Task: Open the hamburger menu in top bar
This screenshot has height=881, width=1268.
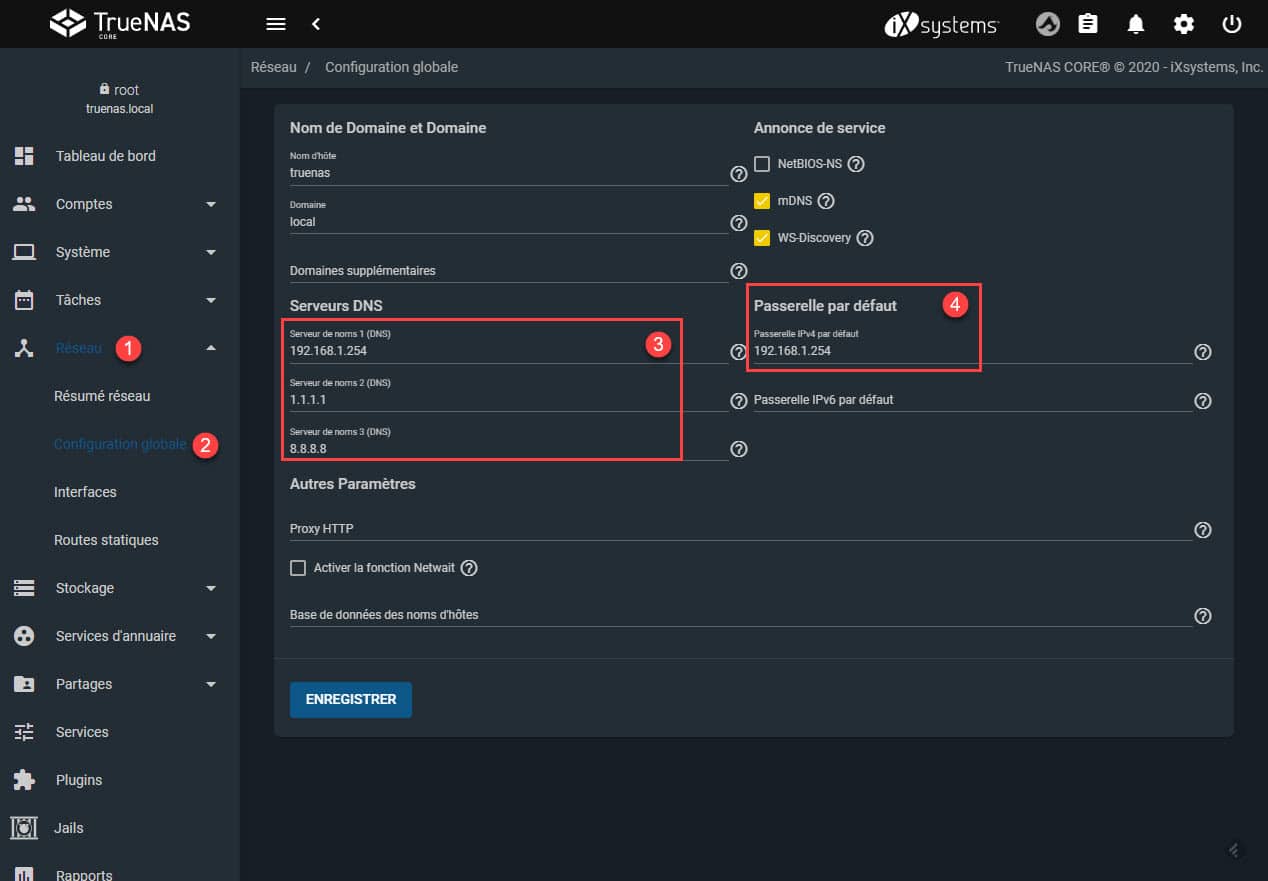Action: [276, 24]
